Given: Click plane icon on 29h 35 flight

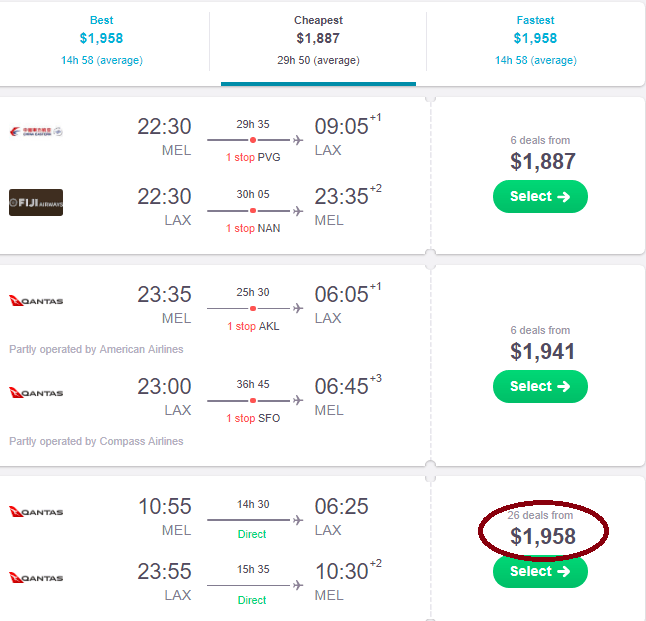Looking at the screenshot, I should (x=298, y=140).
